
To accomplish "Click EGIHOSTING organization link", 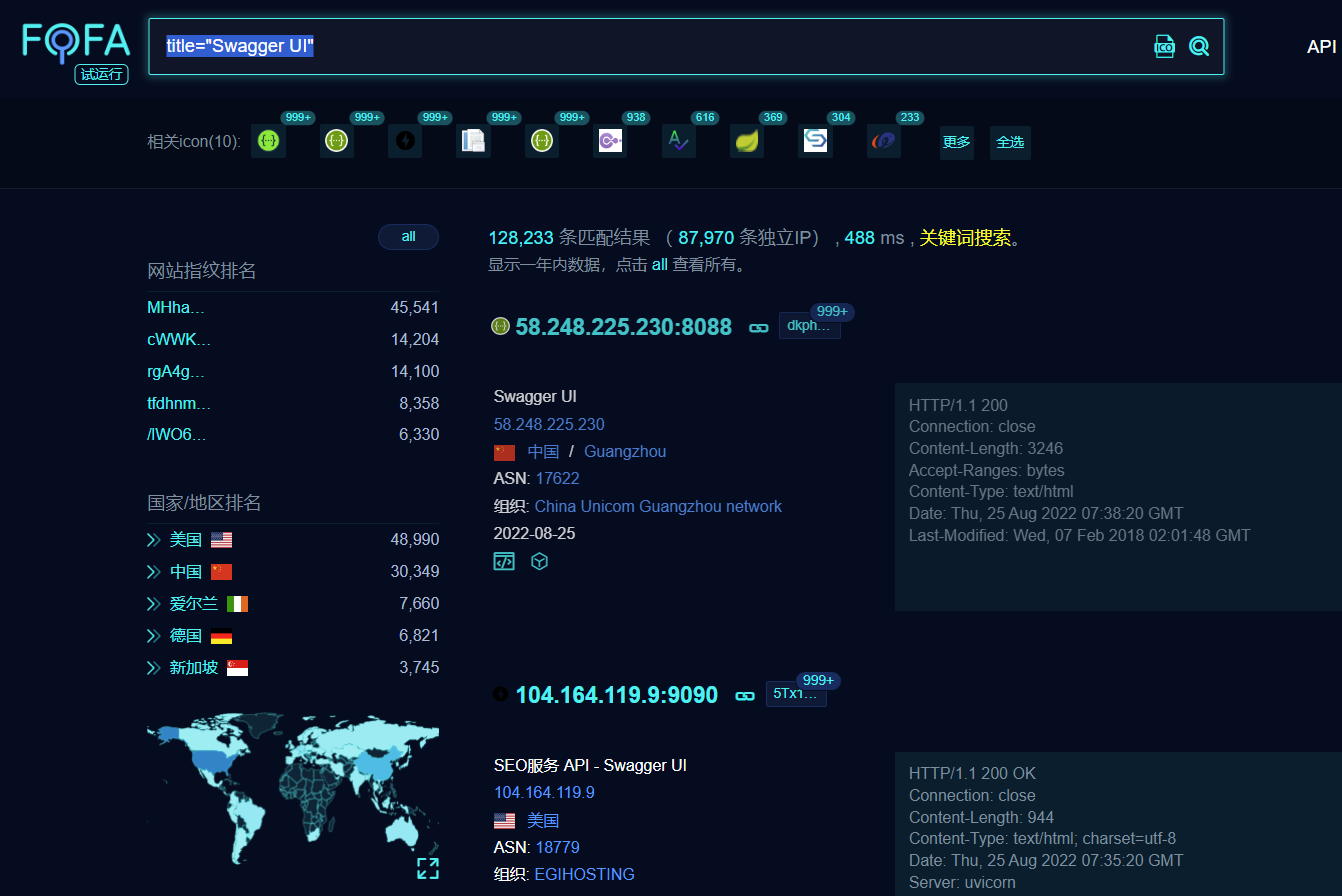I will point(584,874).
